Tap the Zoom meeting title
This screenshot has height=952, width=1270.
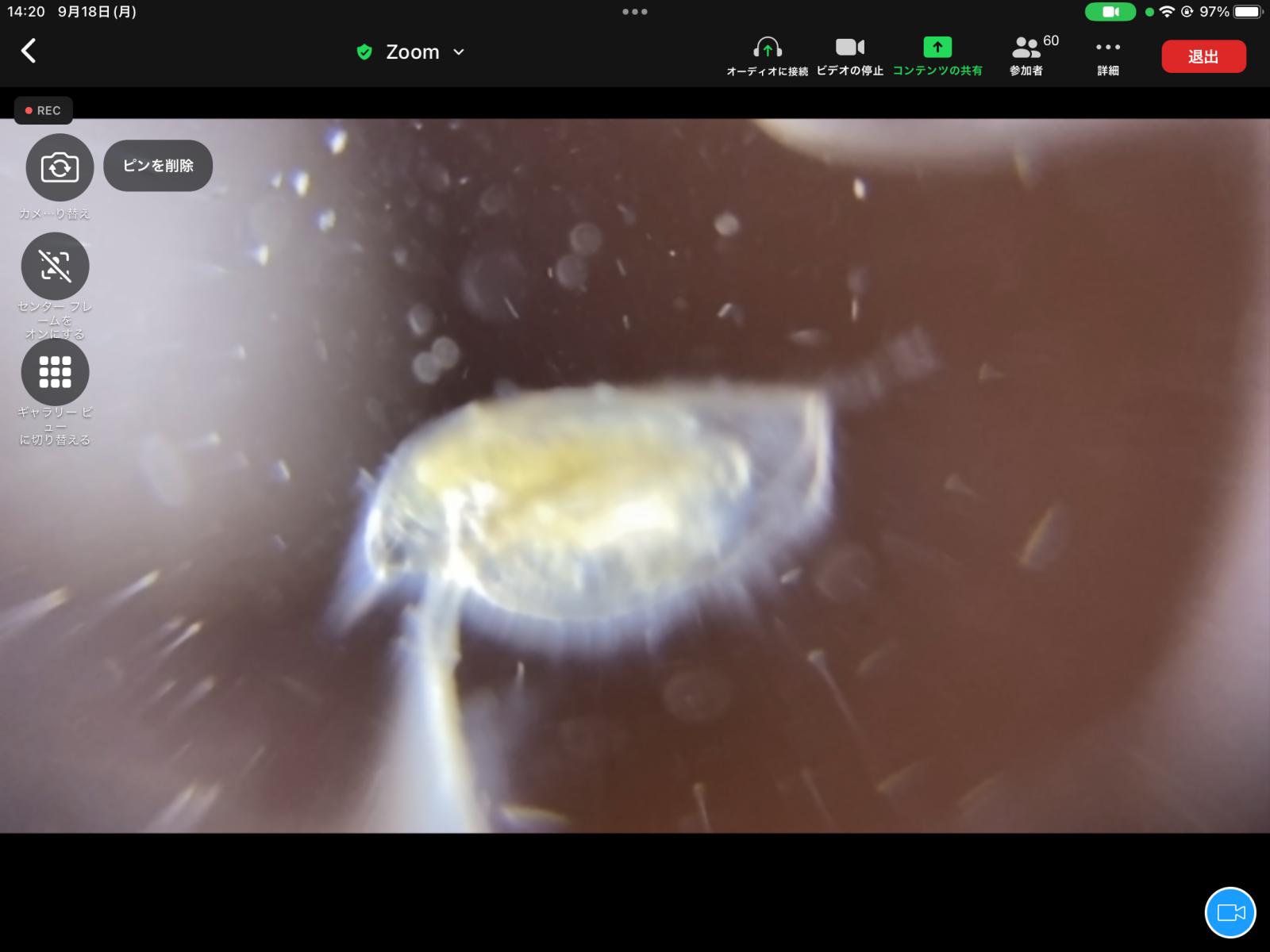(x=412, y=52)
